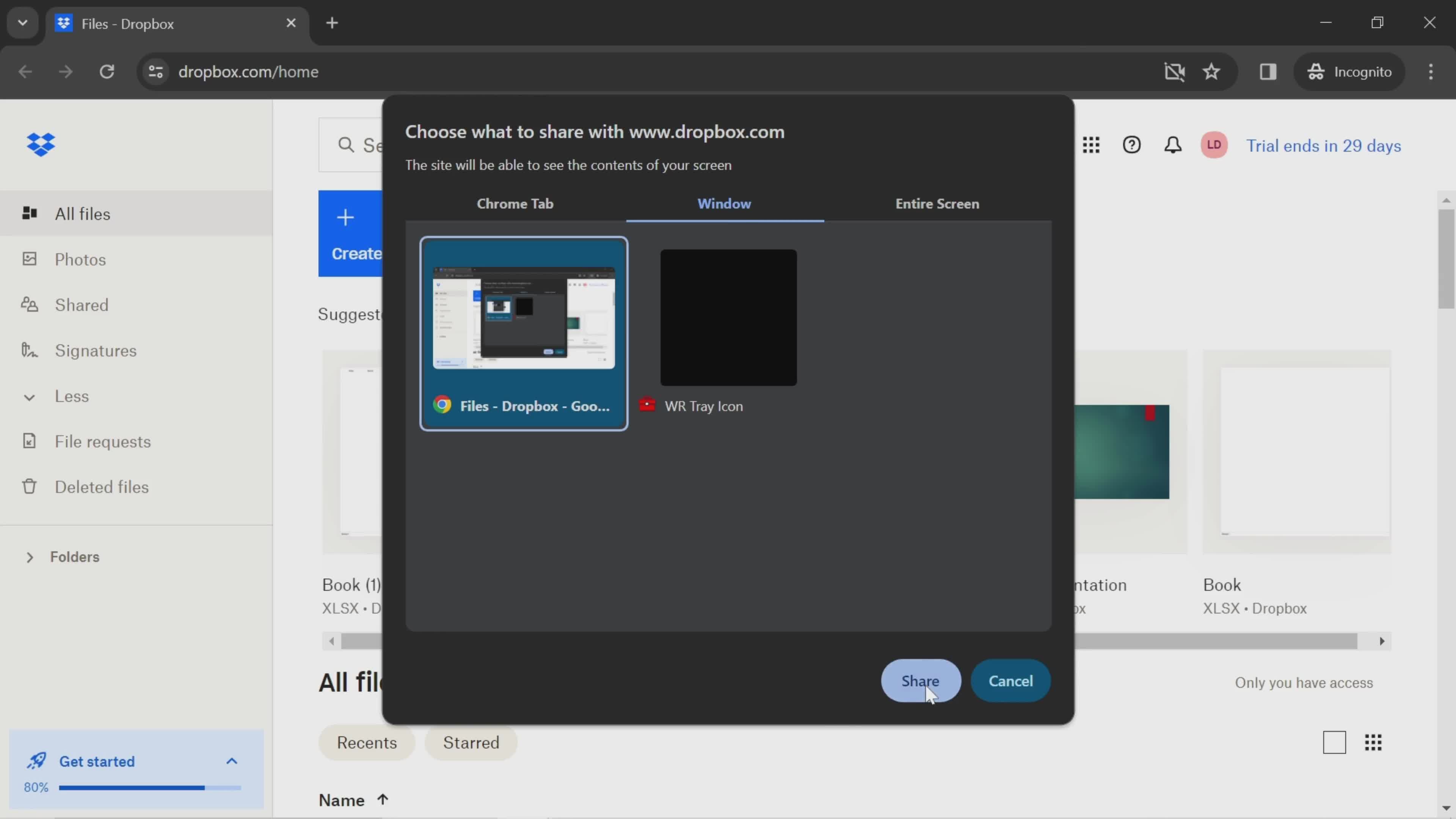1456x819 pixels.
Task: Click the search magnifier icon
Action: 346,145
